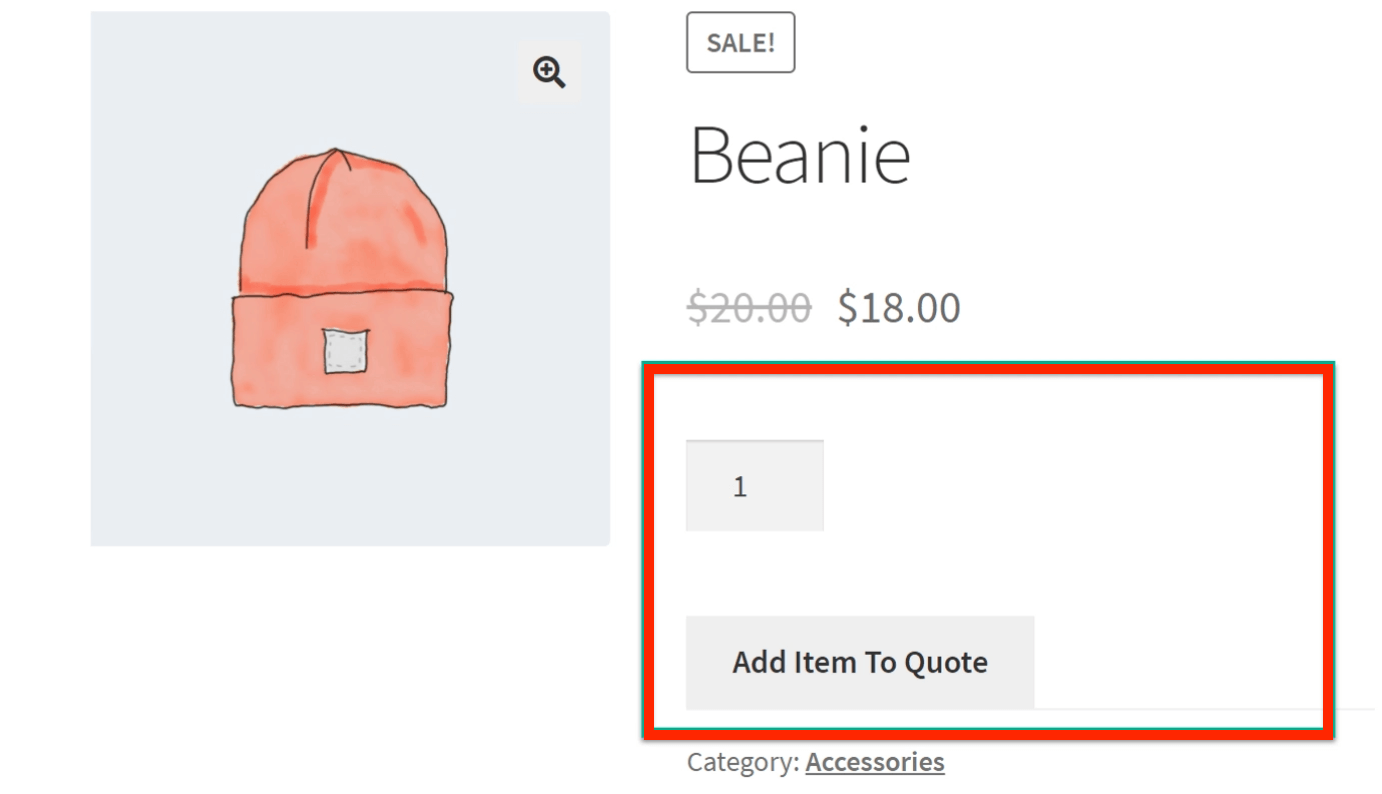Click the SALE! badge
Screen dimensions: 1382x794
[x=740, y=43]
